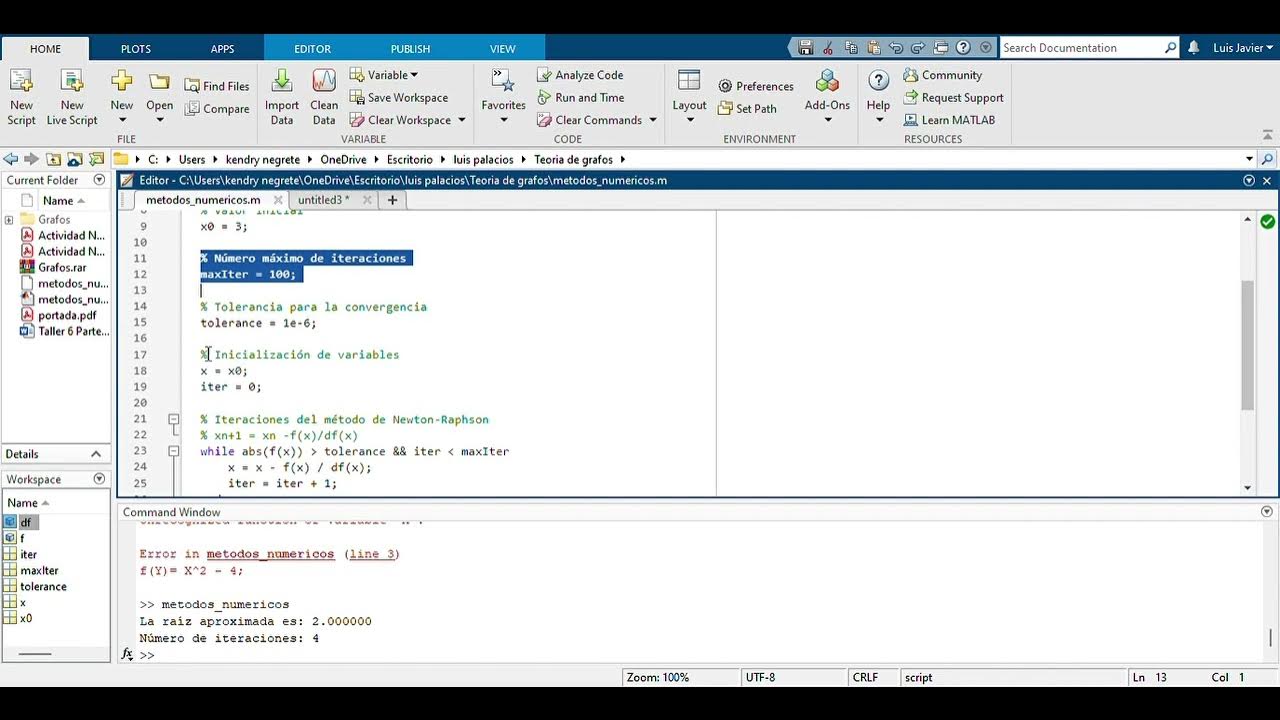Click Analyze Code
Screen dimensions: 1280x720
coord(580,75)
